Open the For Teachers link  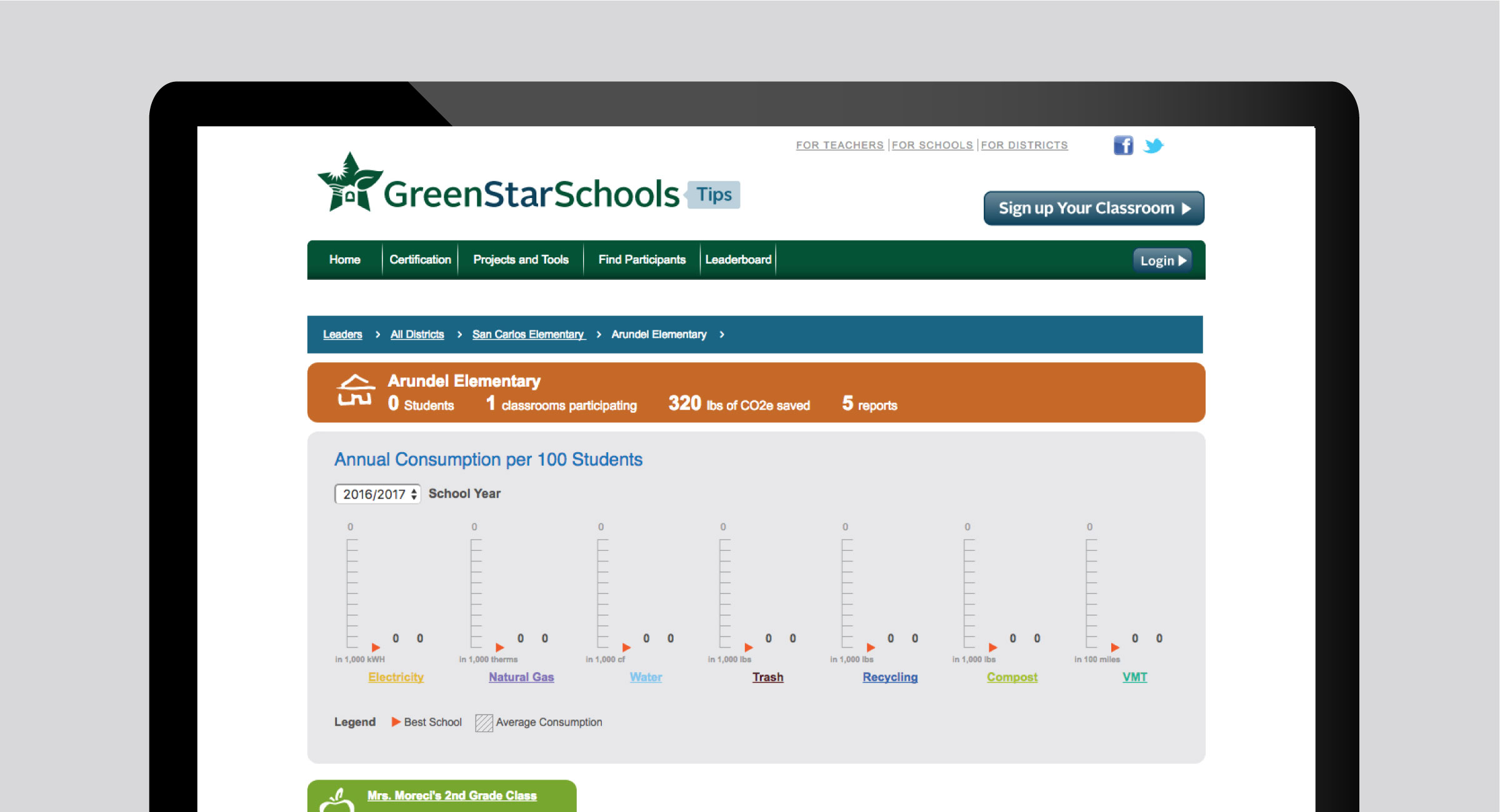click(x=839, y=145)
